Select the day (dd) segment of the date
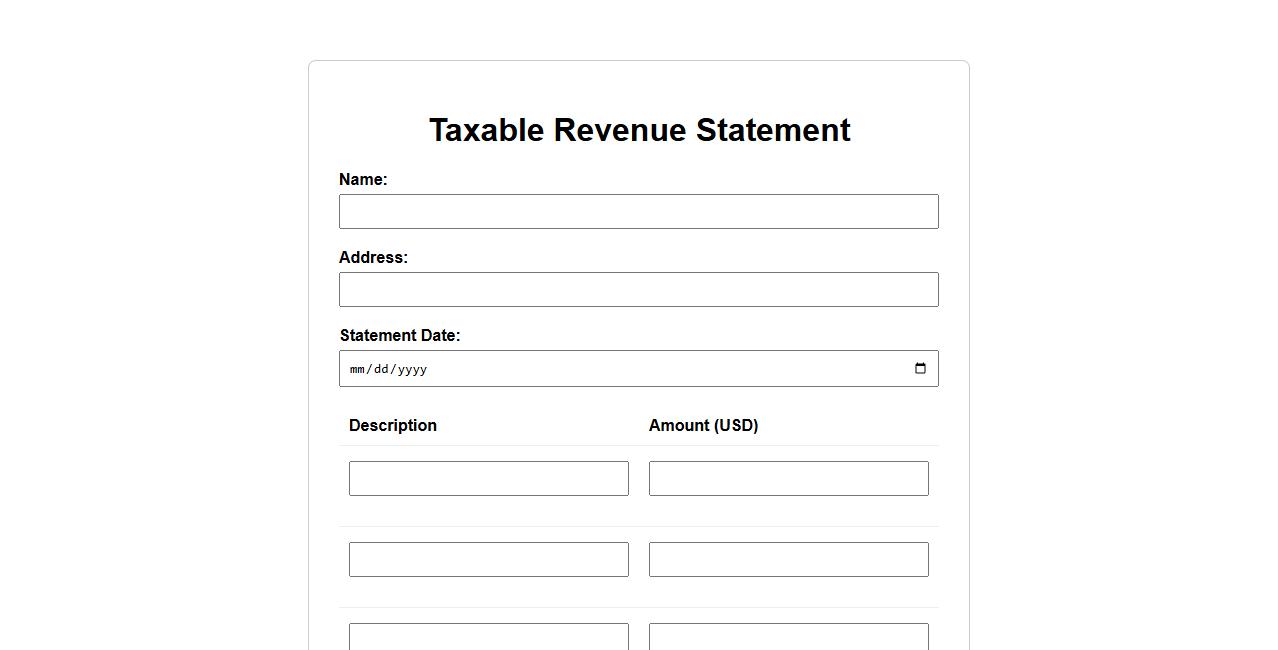 381,370
